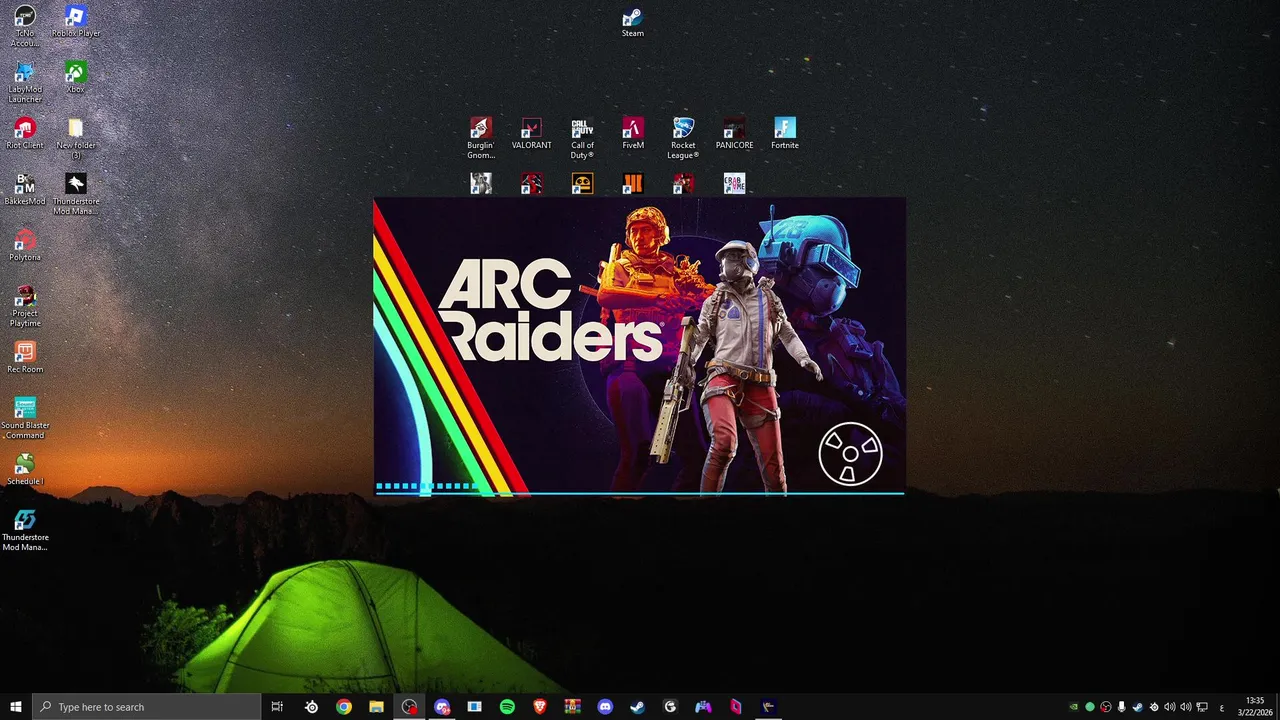Open the Polytoria desktop shortcut
1280x720 pixels.
pyautogui.click(x=25, y=246)
